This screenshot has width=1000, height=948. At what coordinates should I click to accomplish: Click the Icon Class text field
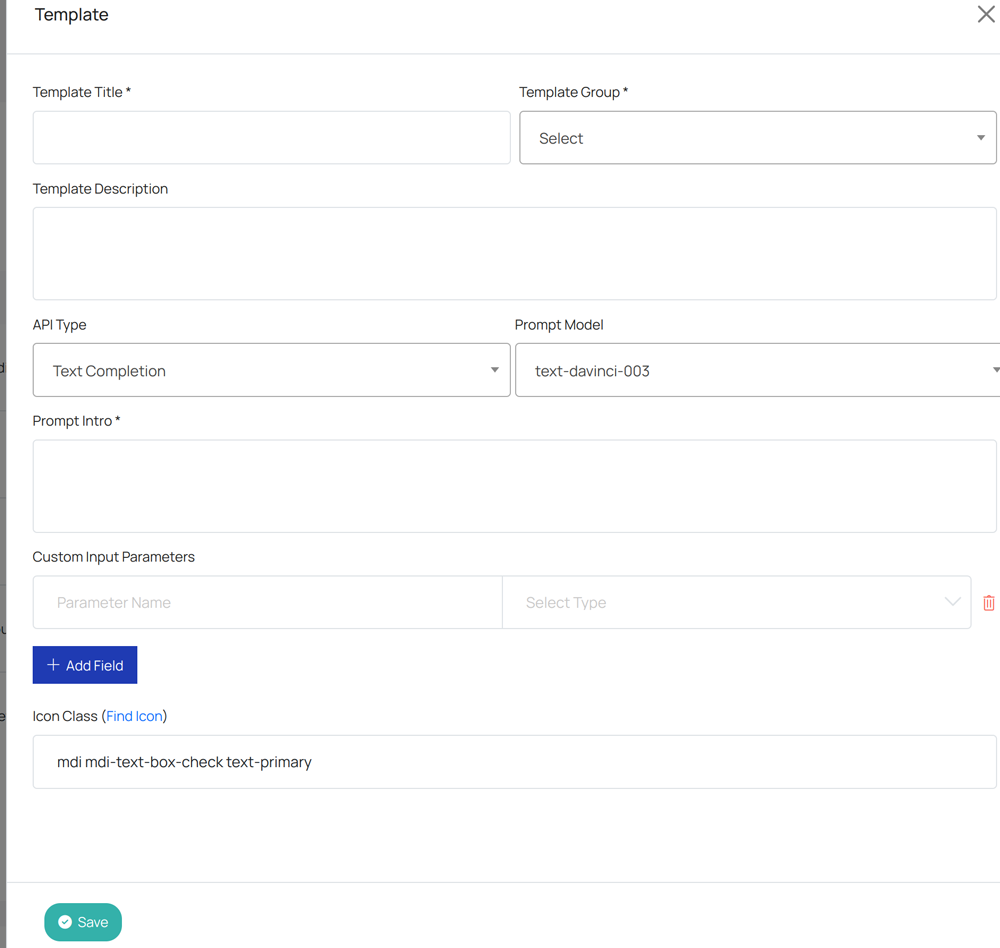(514, 762)
